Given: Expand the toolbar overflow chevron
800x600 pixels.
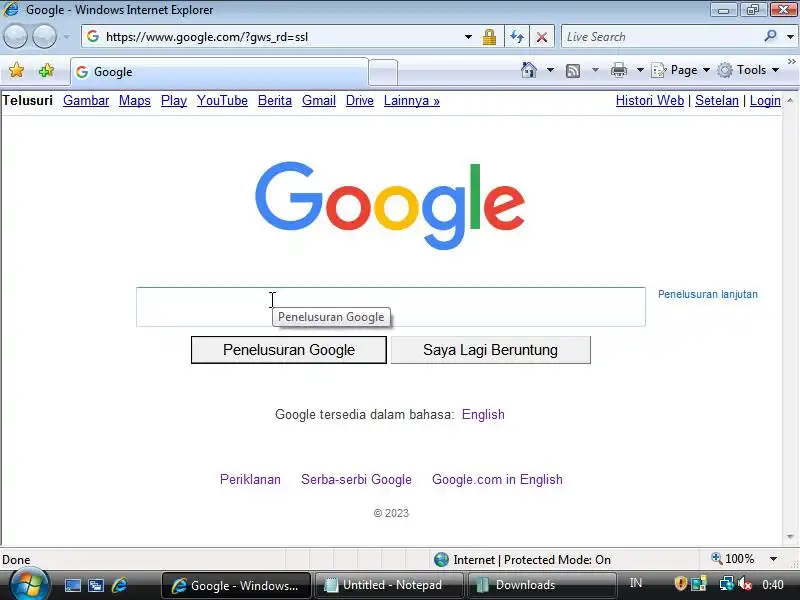Looking at the screenshot, I should [x=792, y=61].
